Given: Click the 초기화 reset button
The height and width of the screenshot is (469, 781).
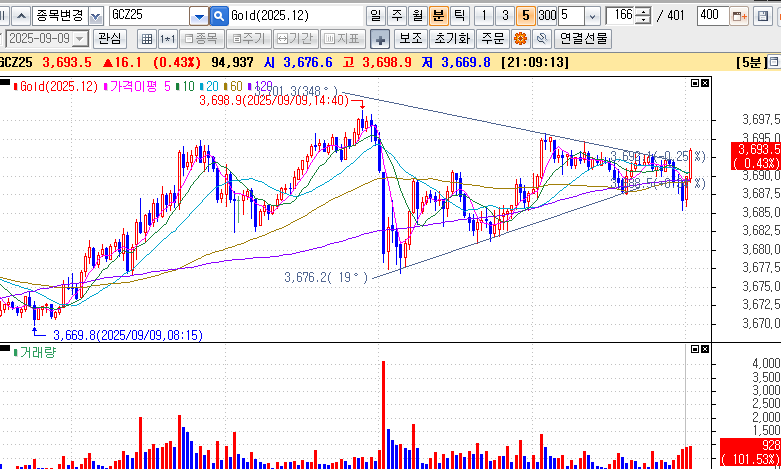Looking at the screenshot, I should pos(450,39).
